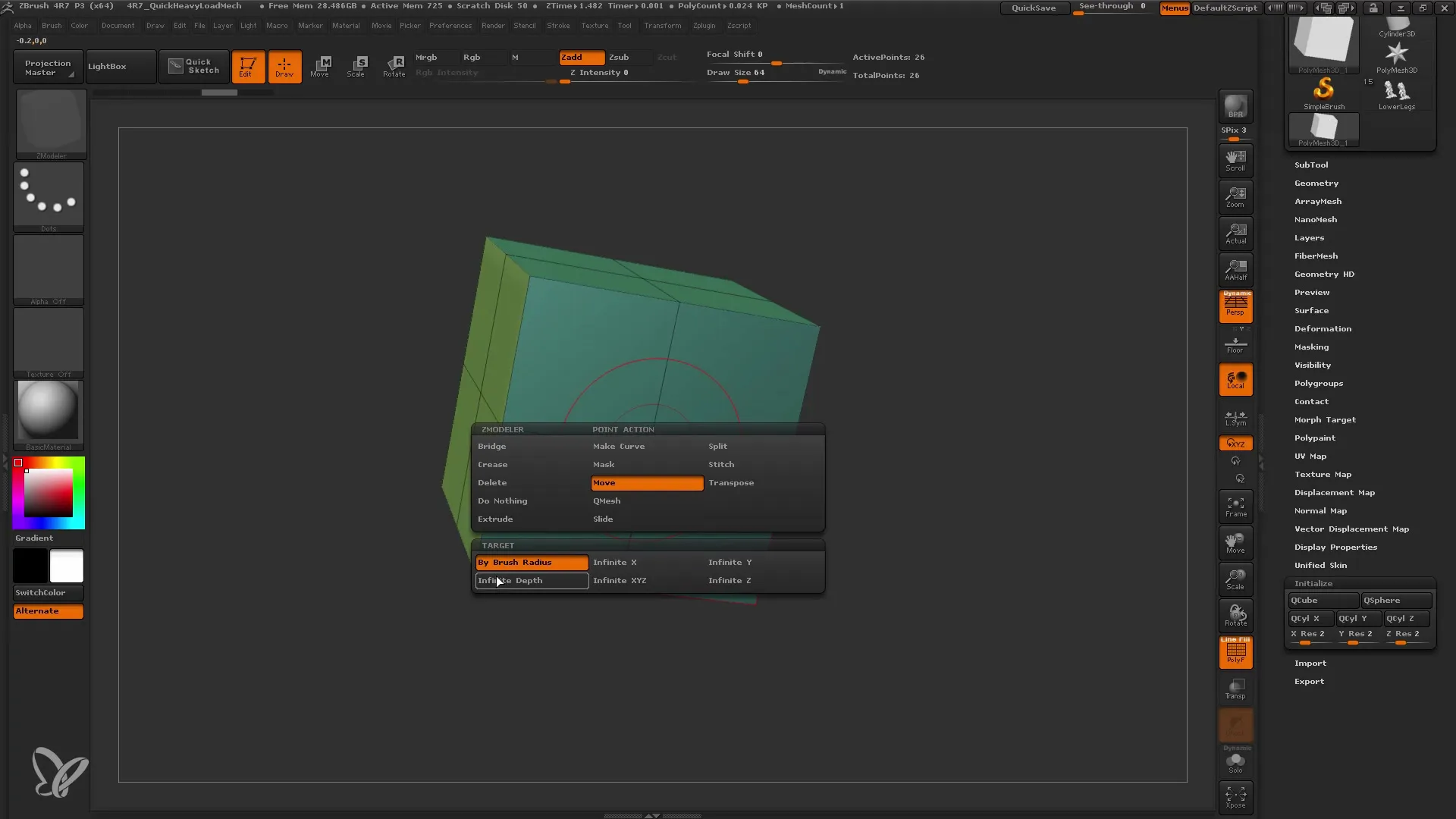Image resolution: width=1456 pixels, height=819 pixels.
Task: Expand the Deformation panel
Action: coord(1322,328)
